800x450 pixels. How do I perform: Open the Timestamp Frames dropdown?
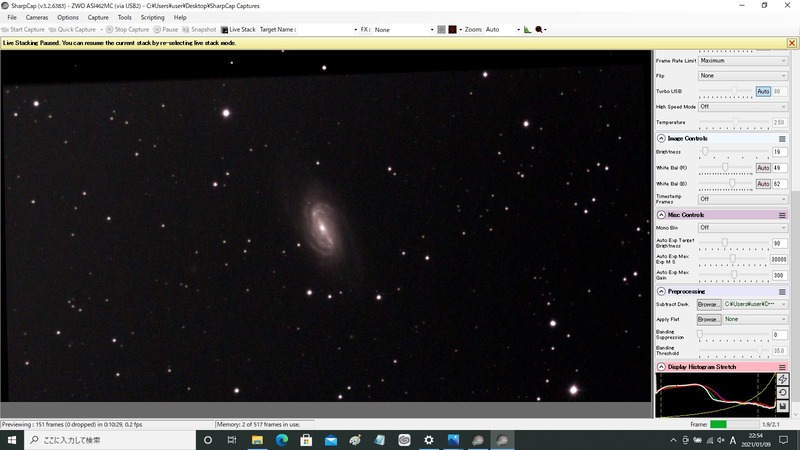[743, 199]
